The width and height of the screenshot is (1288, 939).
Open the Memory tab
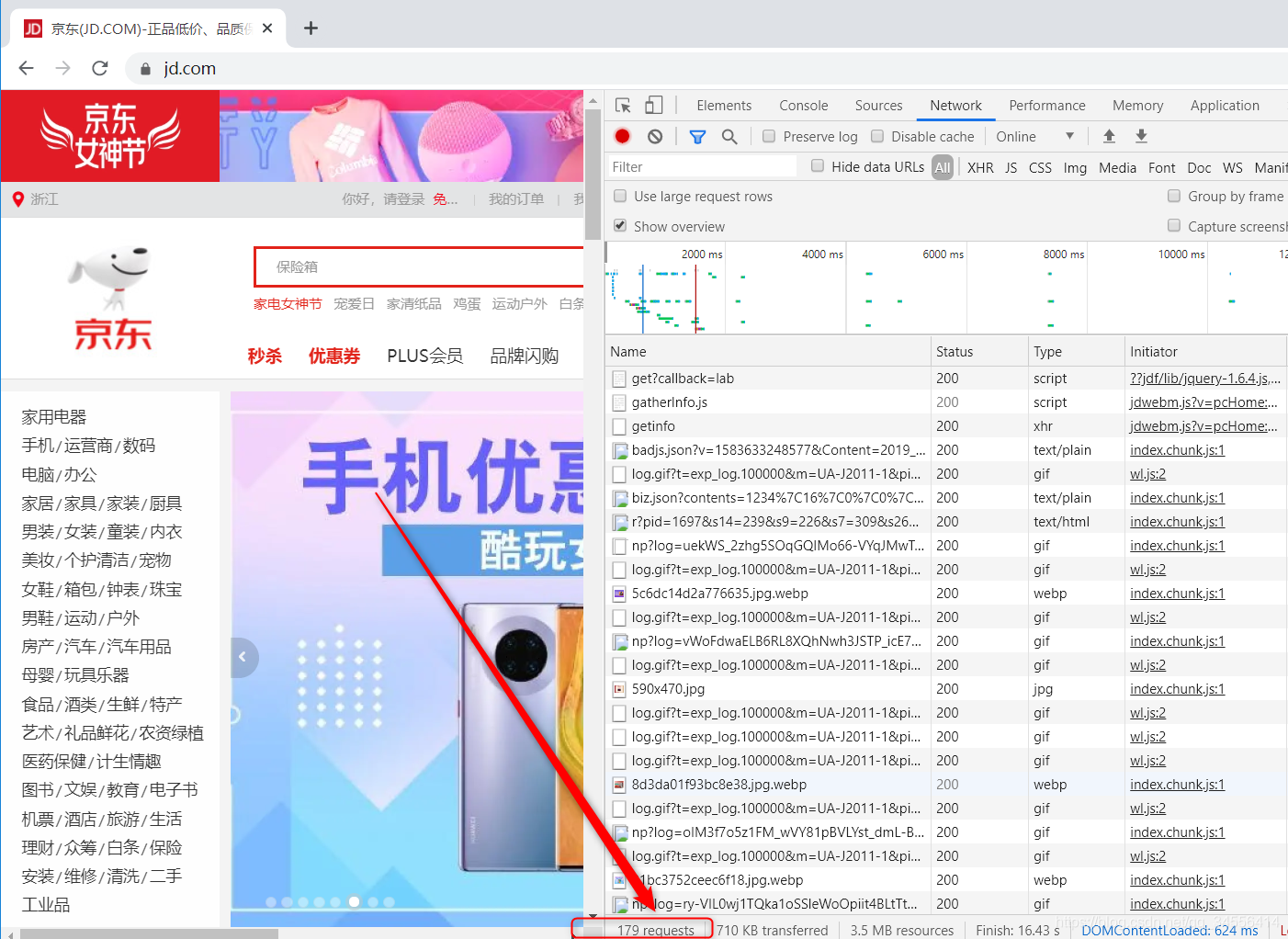pos(1137,106)
